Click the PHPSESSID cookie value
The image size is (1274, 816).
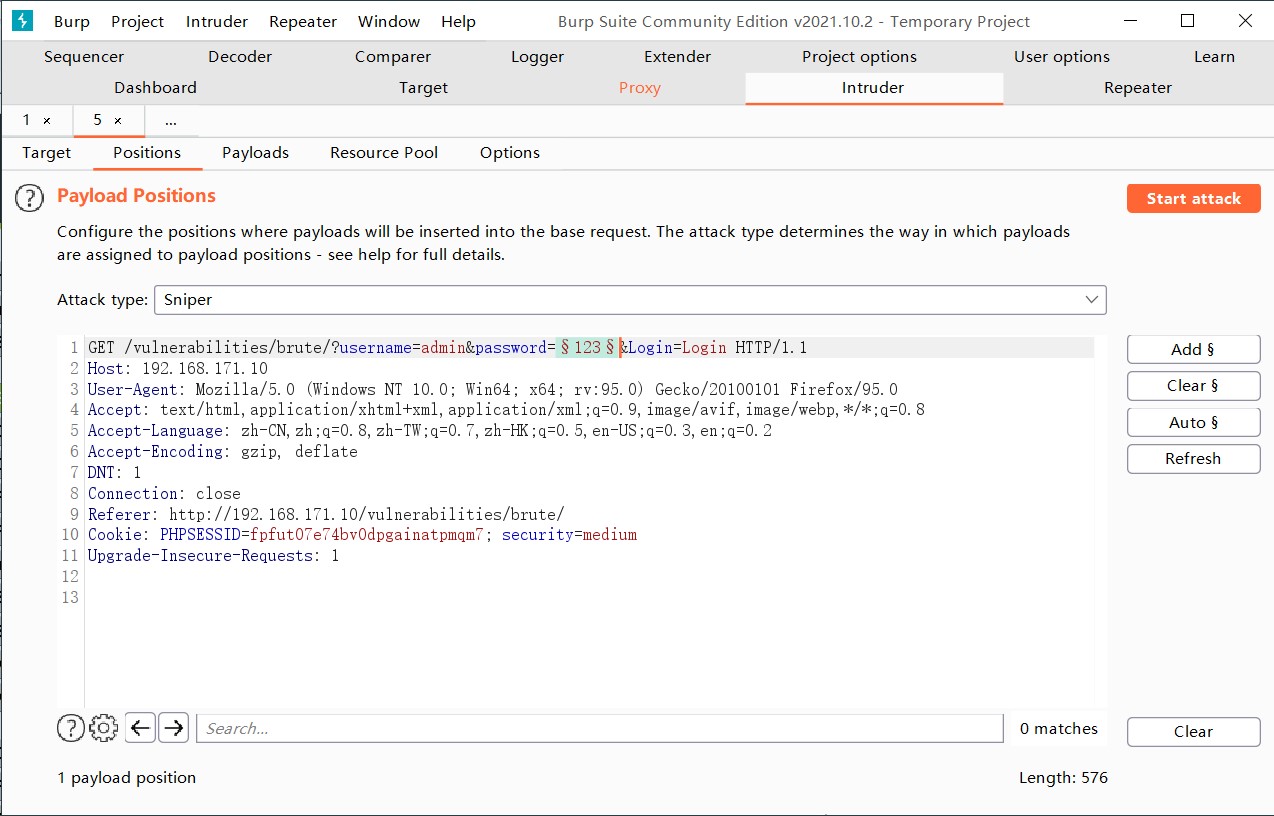[368, 535]
